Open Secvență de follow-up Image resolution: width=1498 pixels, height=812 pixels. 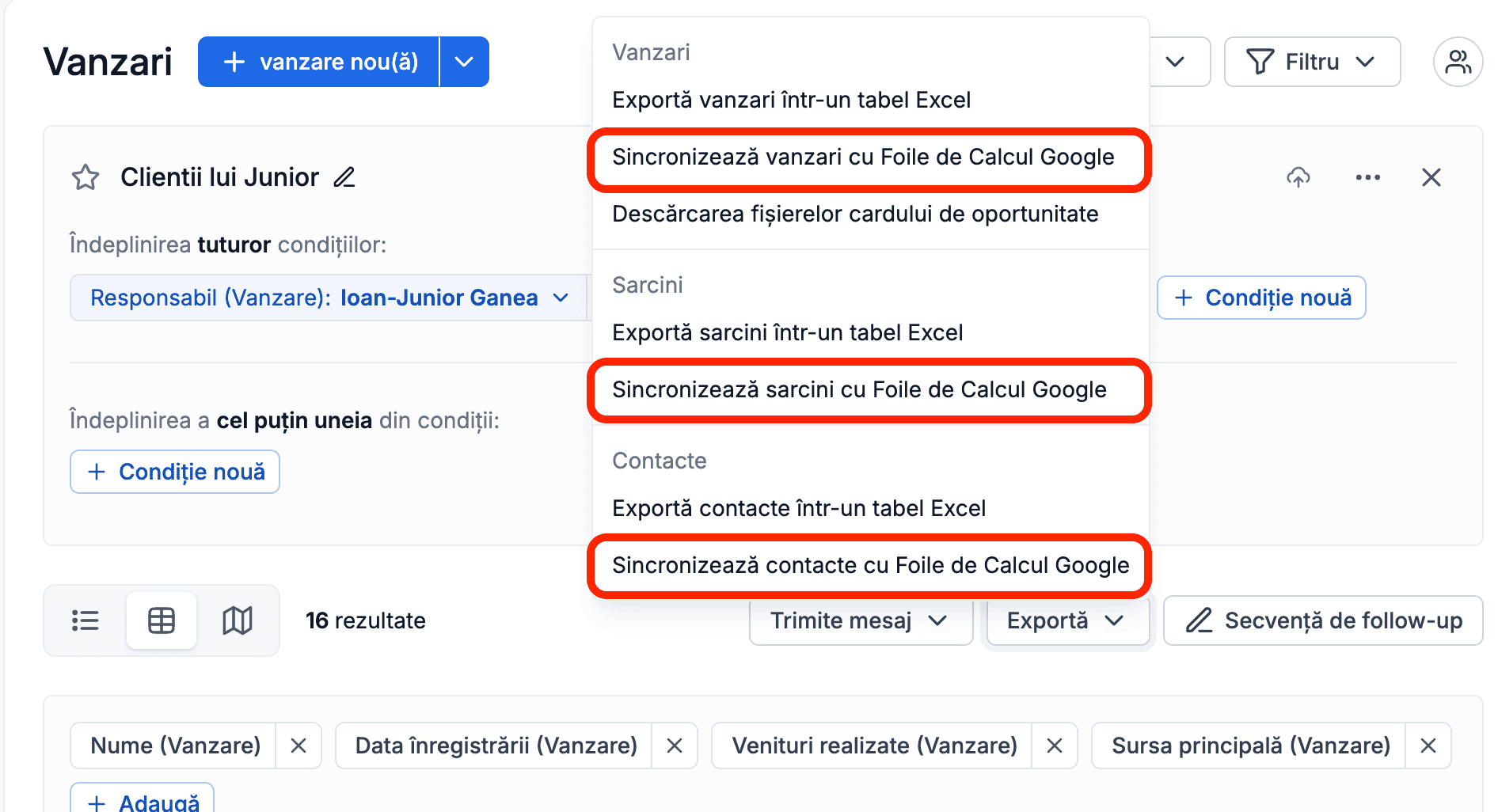1323,620
